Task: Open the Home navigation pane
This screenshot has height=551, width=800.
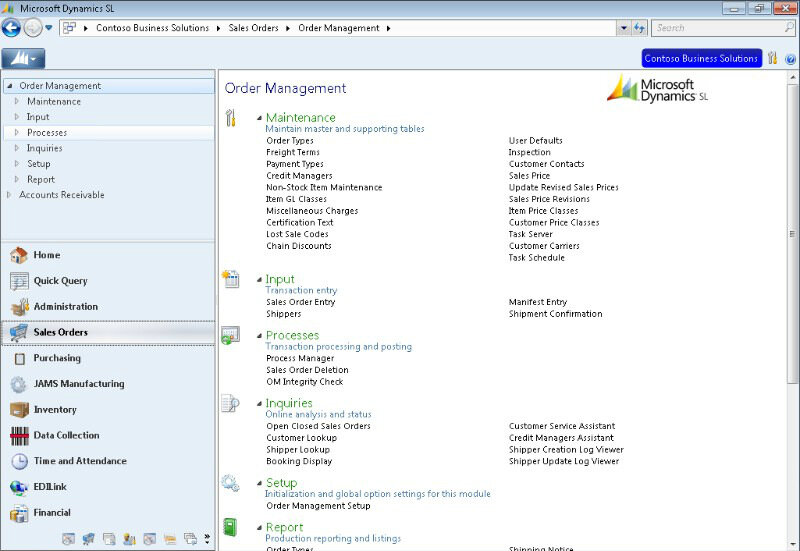Action: tap(47, 255)
